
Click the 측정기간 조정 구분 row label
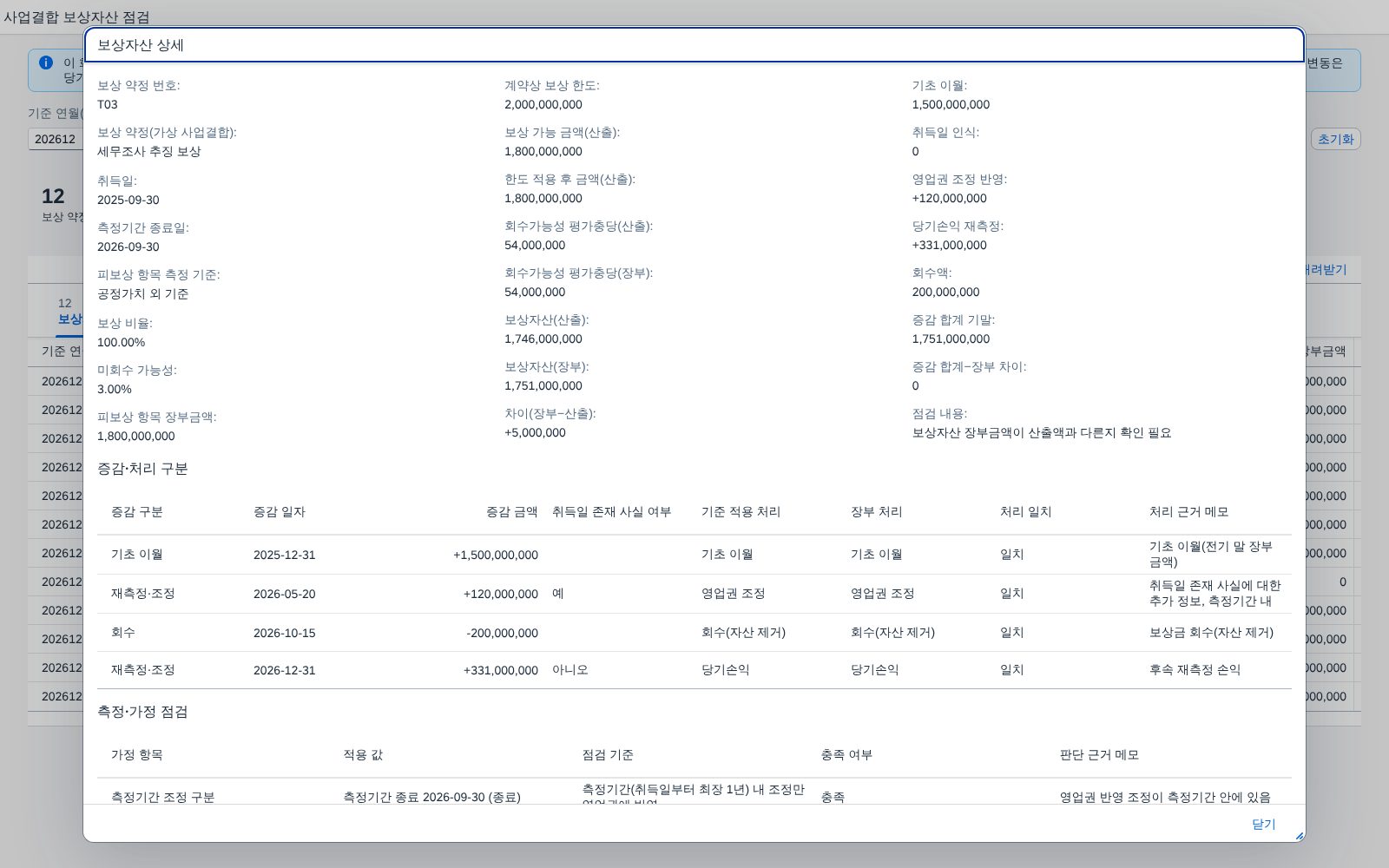[163, 797]
